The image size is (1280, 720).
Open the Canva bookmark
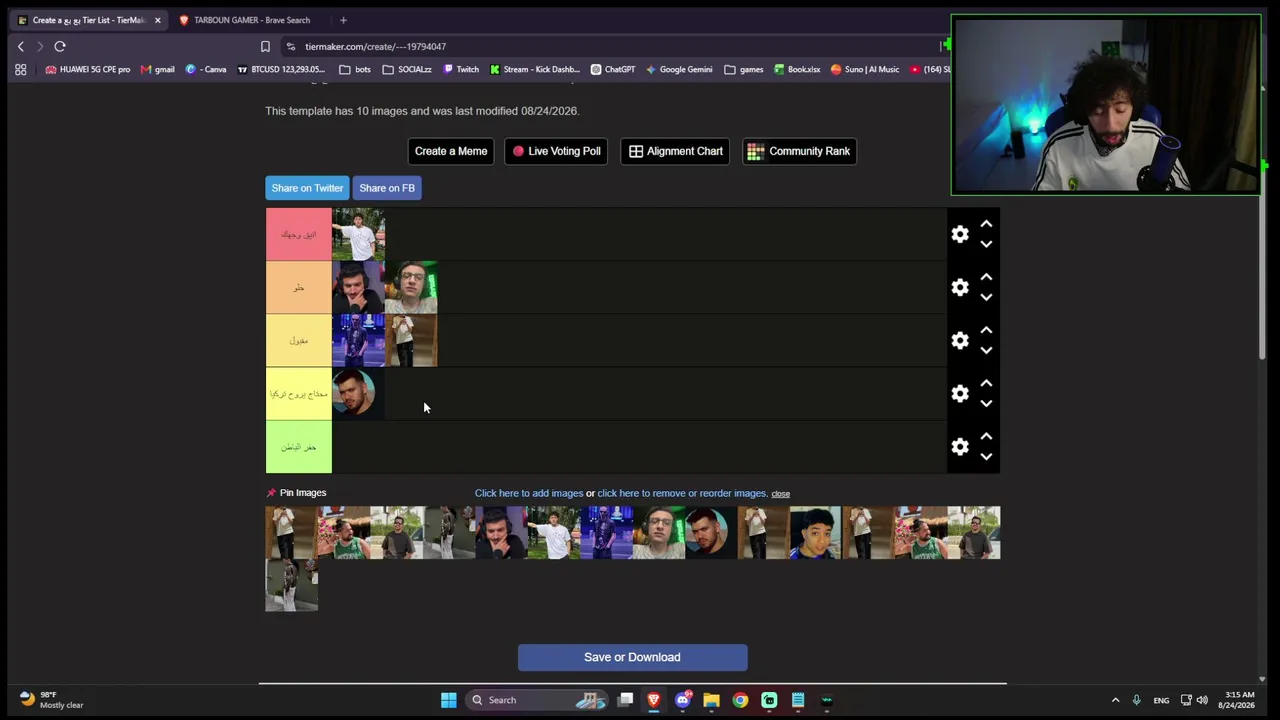[206, 69]
